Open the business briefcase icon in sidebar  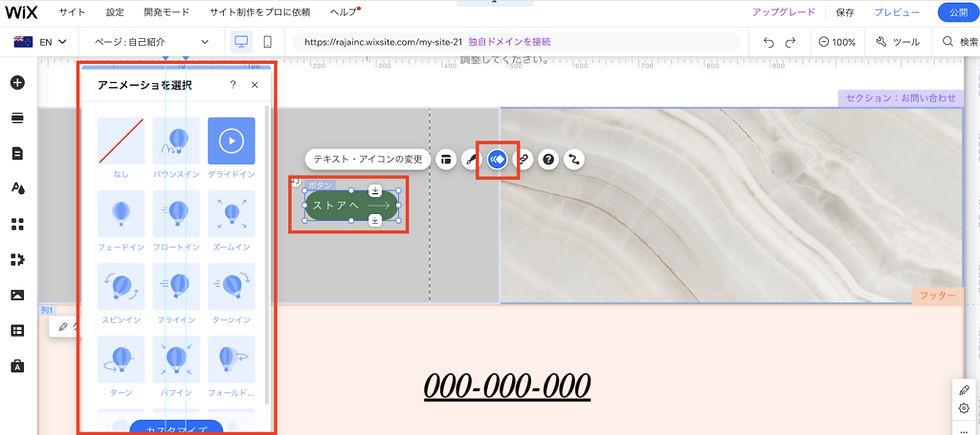pyautogui.click(x=18, y=366)
